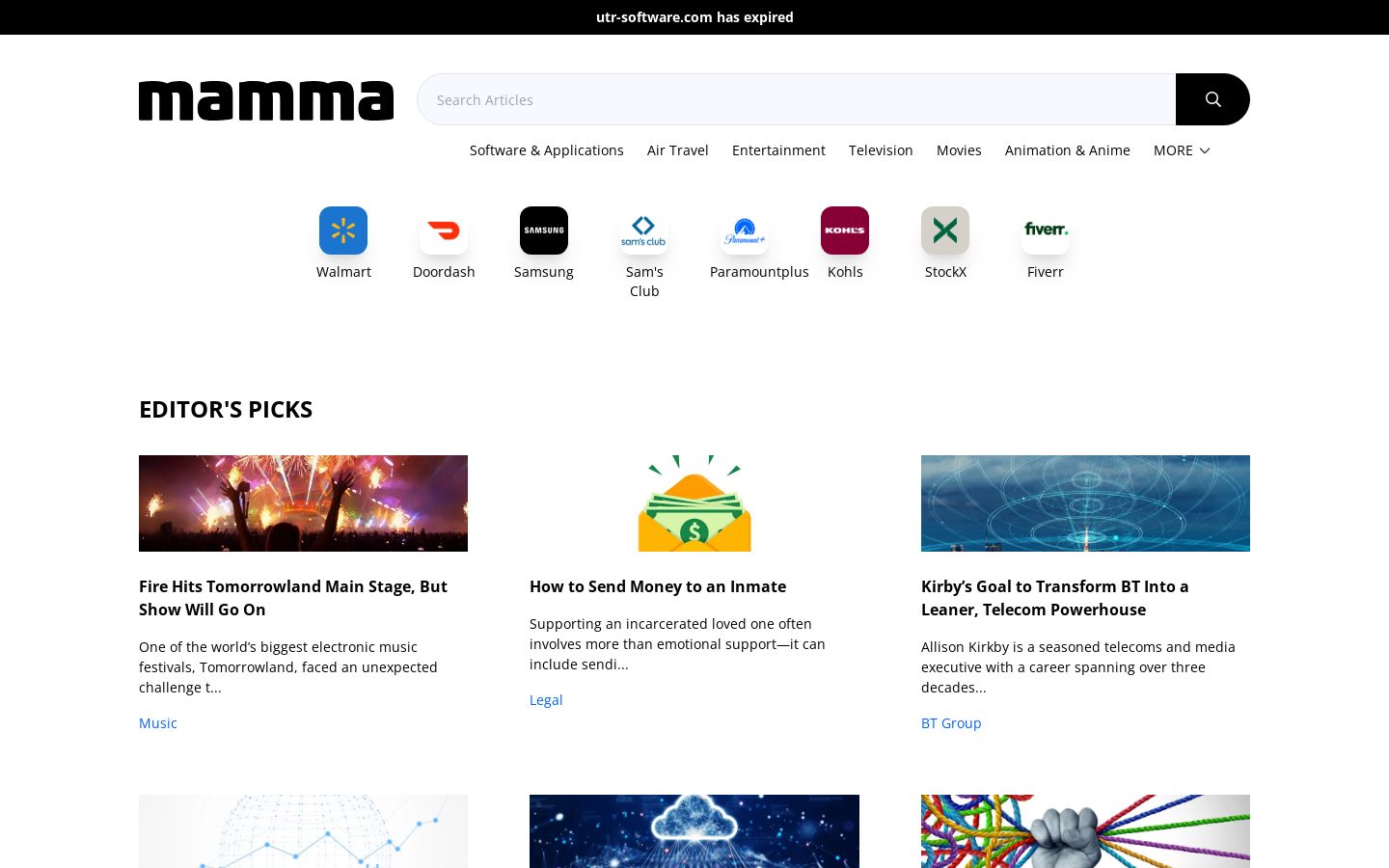Open the Sam's Club store icon
This screenshot has height=868, width=1389.
pyautogui.click(x=644, y=231)
